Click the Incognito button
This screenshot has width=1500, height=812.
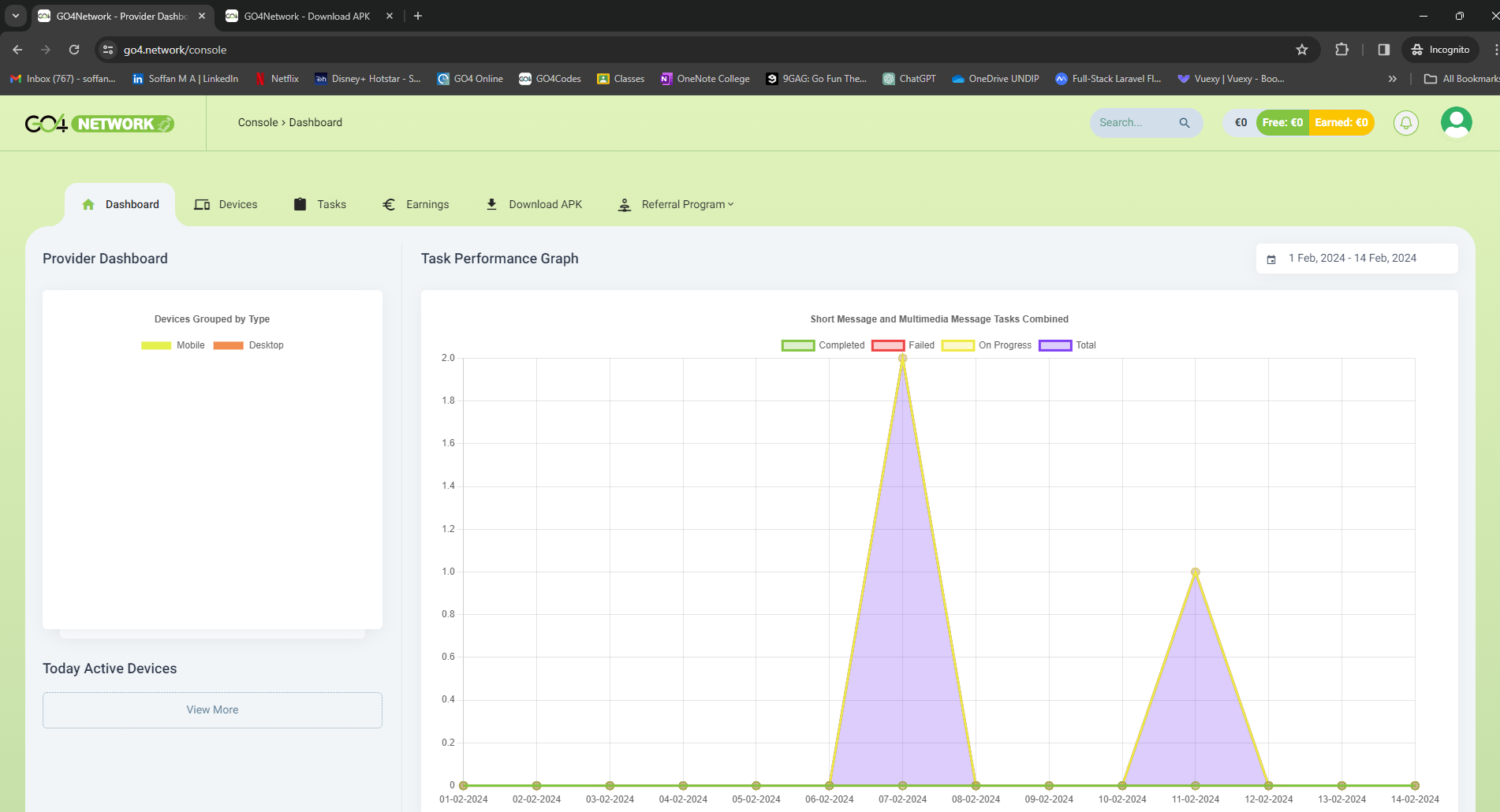click(x=1441, y=50)
